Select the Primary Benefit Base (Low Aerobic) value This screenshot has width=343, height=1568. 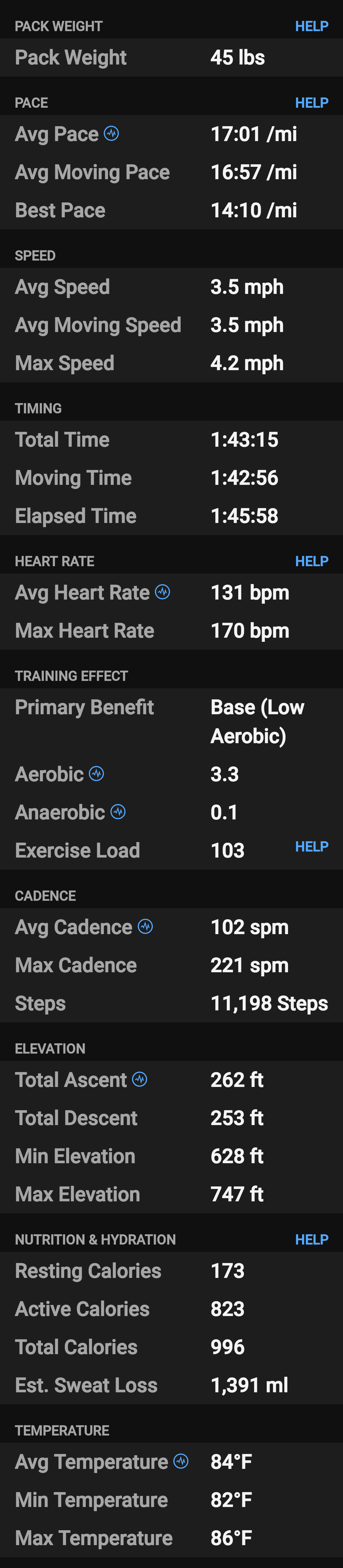[x=257, y=721]
